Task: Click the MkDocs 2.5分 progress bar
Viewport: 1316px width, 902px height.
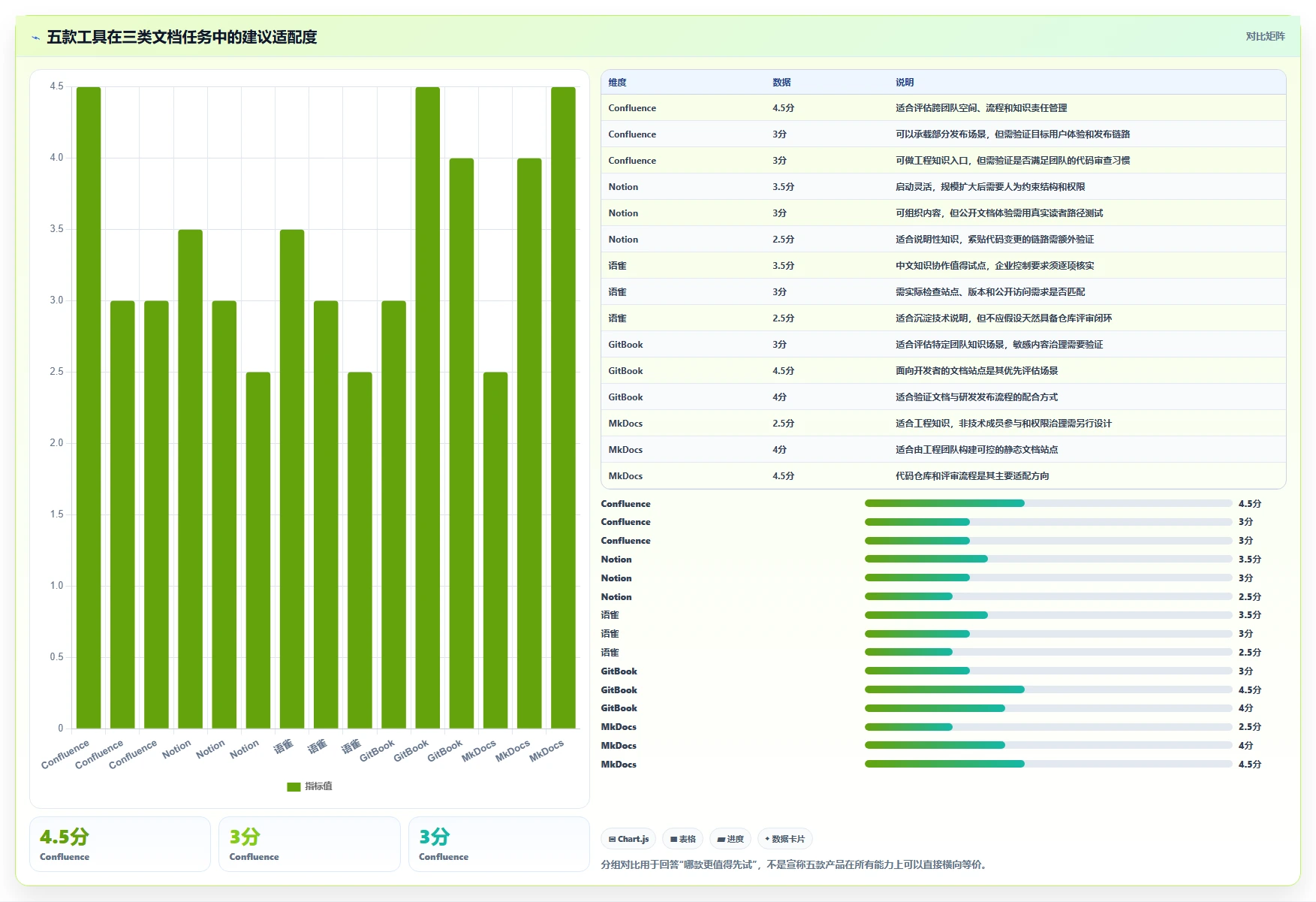Action: point(1048,727)
